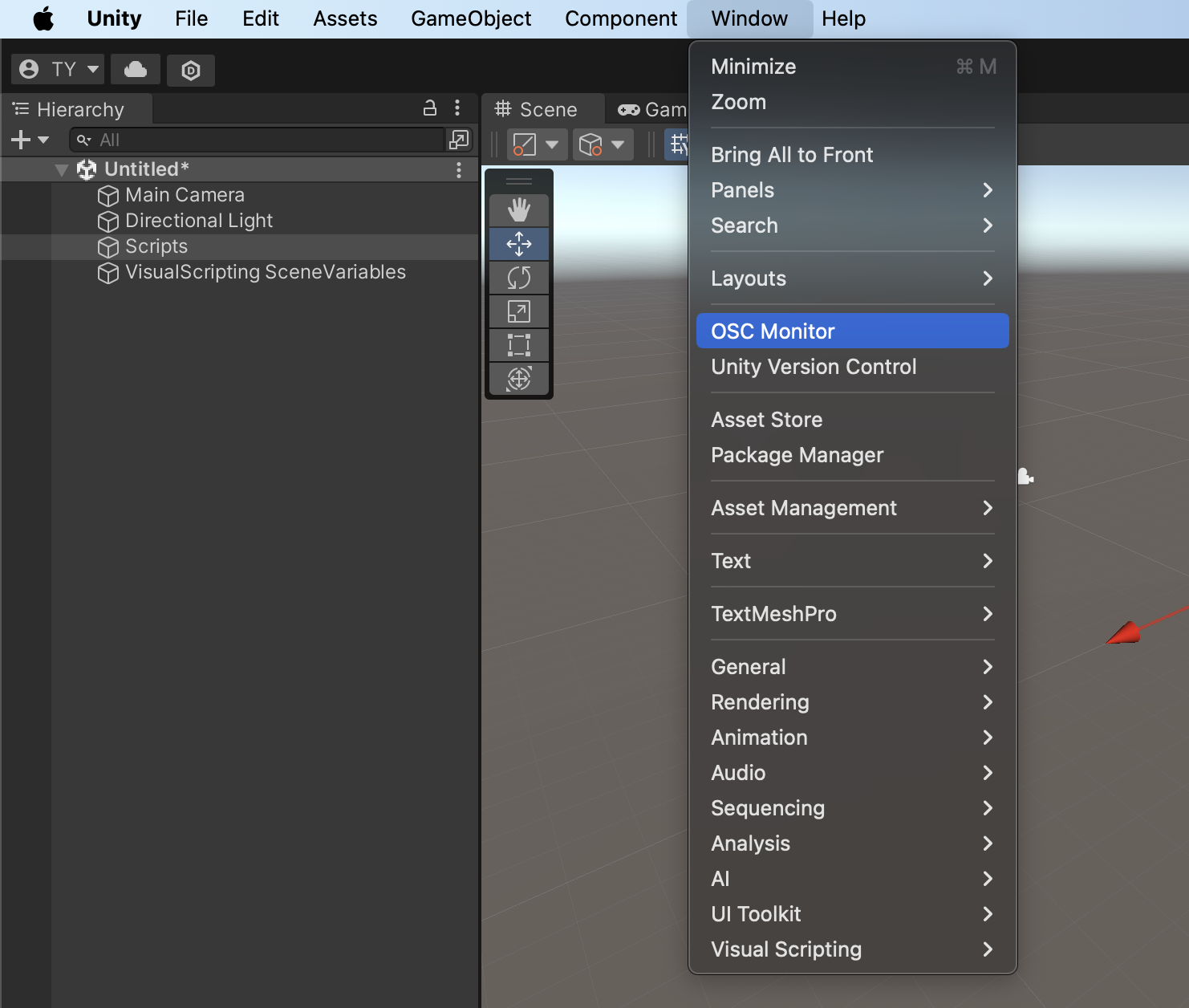The height and width of the screenshot is (1008, 1189).
Task: Click the plus create object button
Action: [x=30, y=140]
